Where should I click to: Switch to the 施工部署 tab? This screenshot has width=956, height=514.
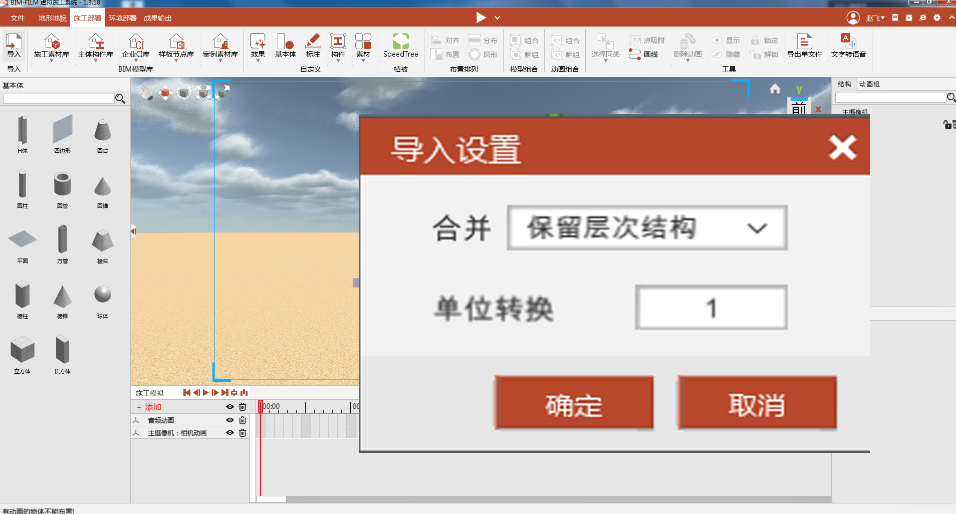pyautogui.click(x=87, y=18)
